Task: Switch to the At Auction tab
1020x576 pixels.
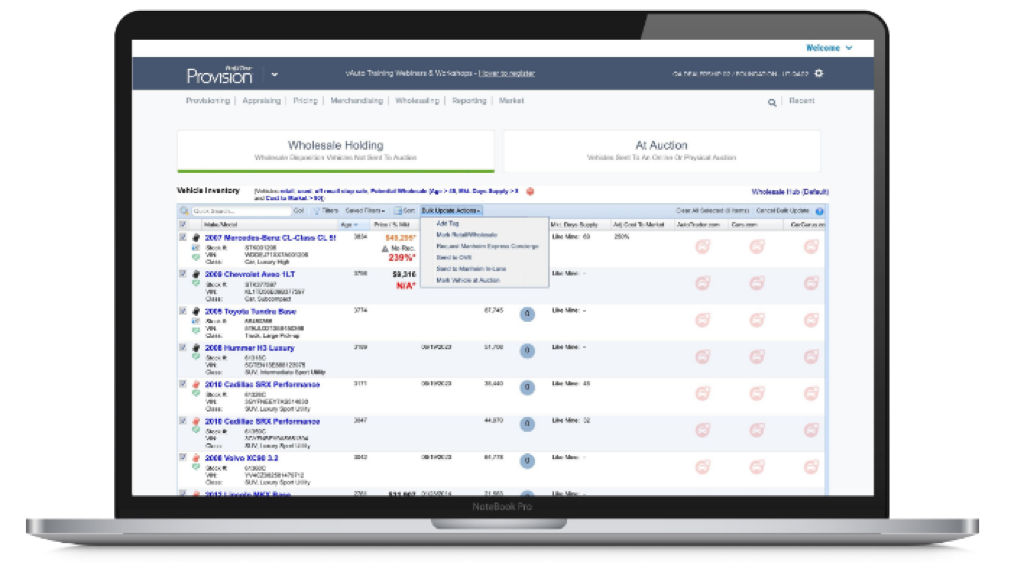Action: [x=661, y=150]
